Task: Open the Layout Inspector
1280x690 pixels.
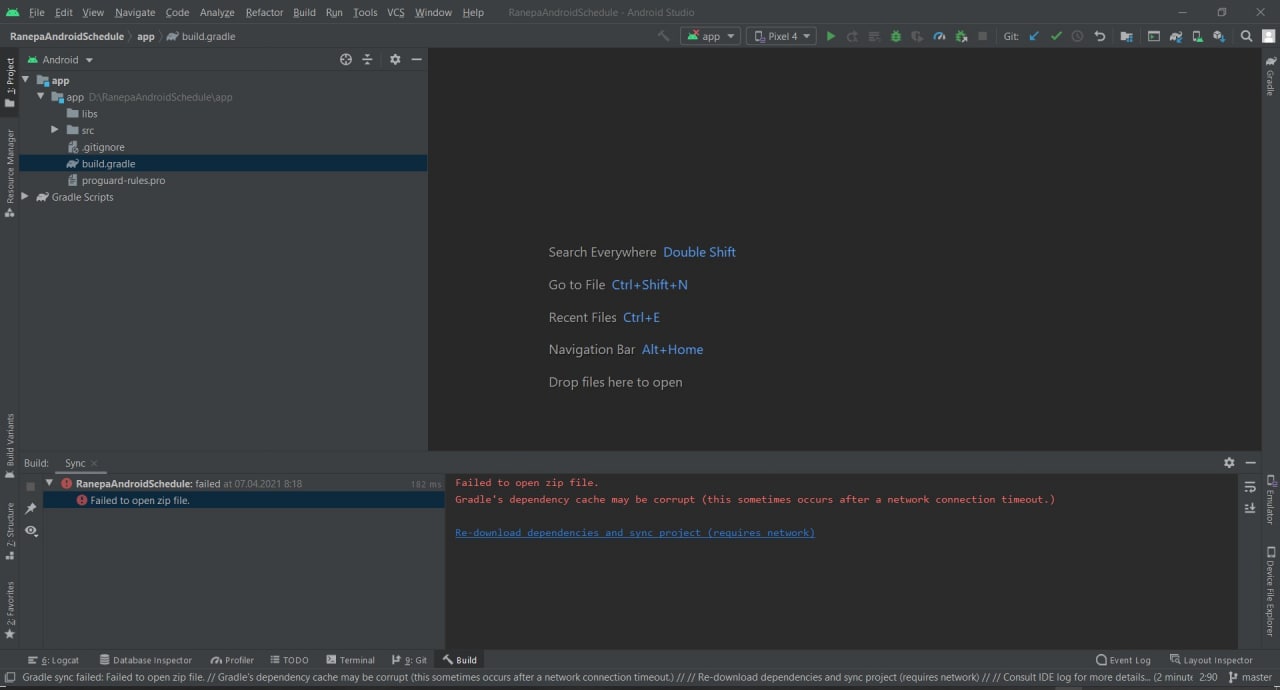Action: tap(1211, 660)
